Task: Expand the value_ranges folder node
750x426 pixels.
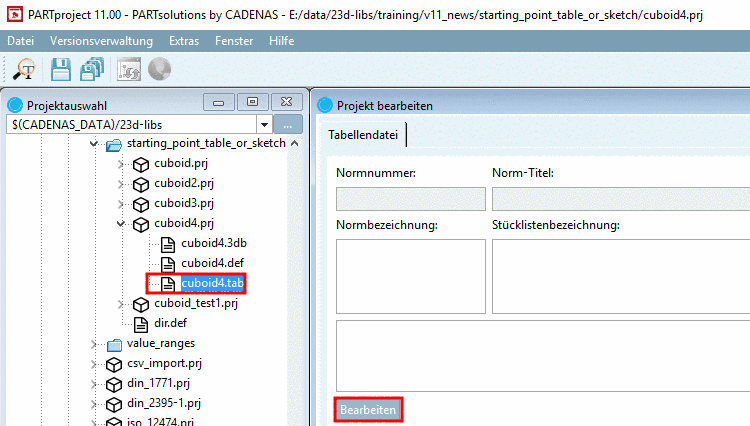Action: tap(94, 344)
